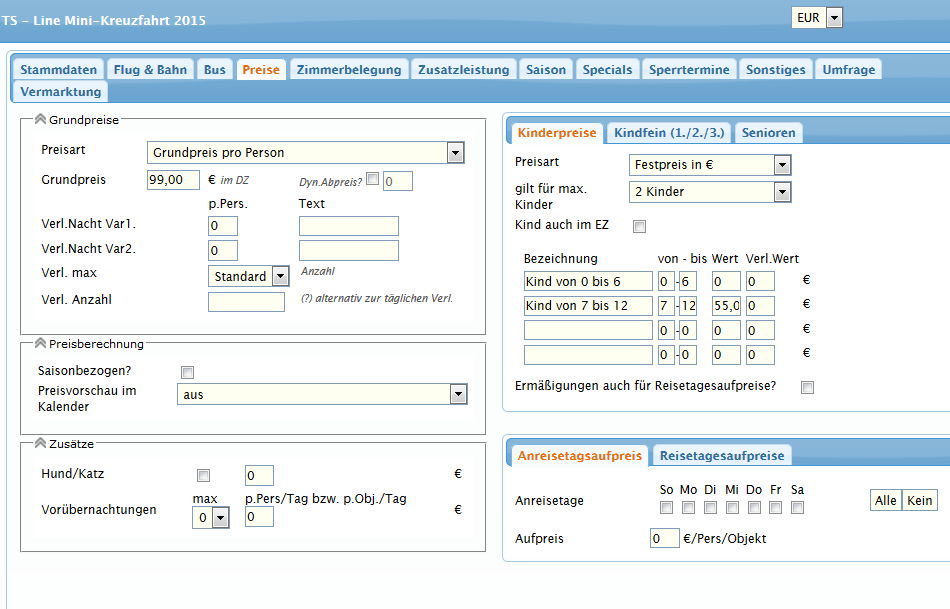Enable the Hund/Katz checkbox
Image resolution: width=950 pixels, height=609 pixels.
[x=204, y=475]
